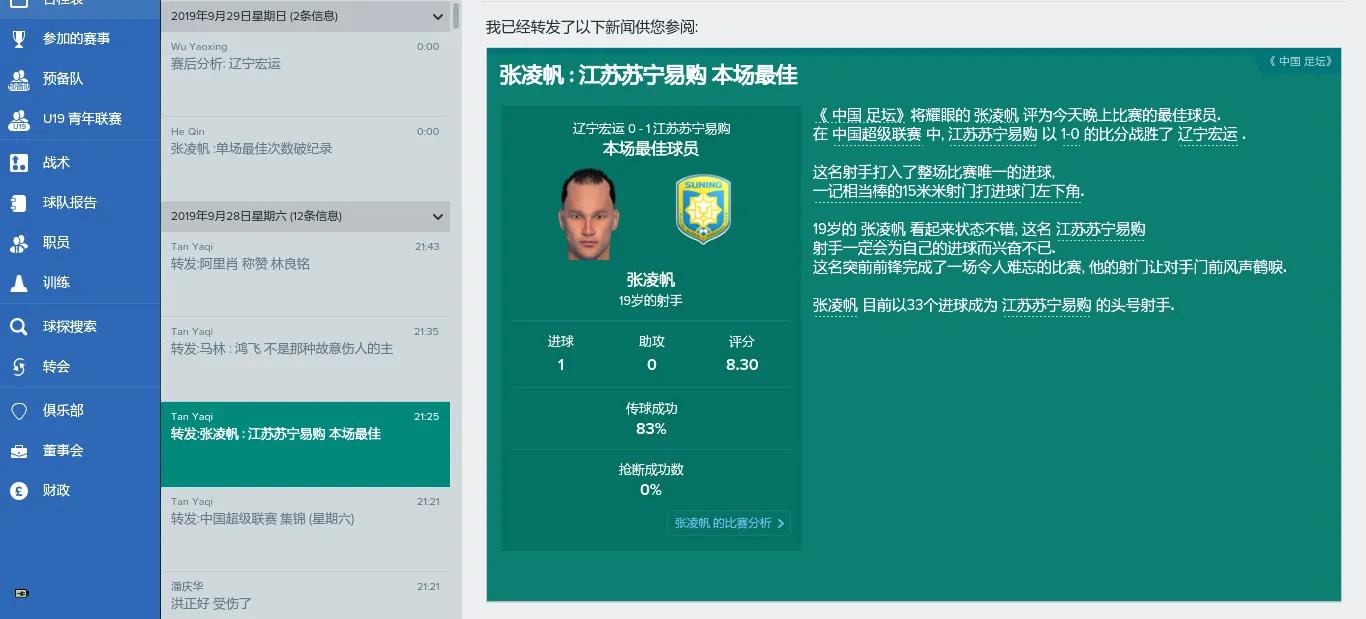Collapse the 2019年9月29日 messages group
1366x619 pixels.
click(x=436, y=16)
